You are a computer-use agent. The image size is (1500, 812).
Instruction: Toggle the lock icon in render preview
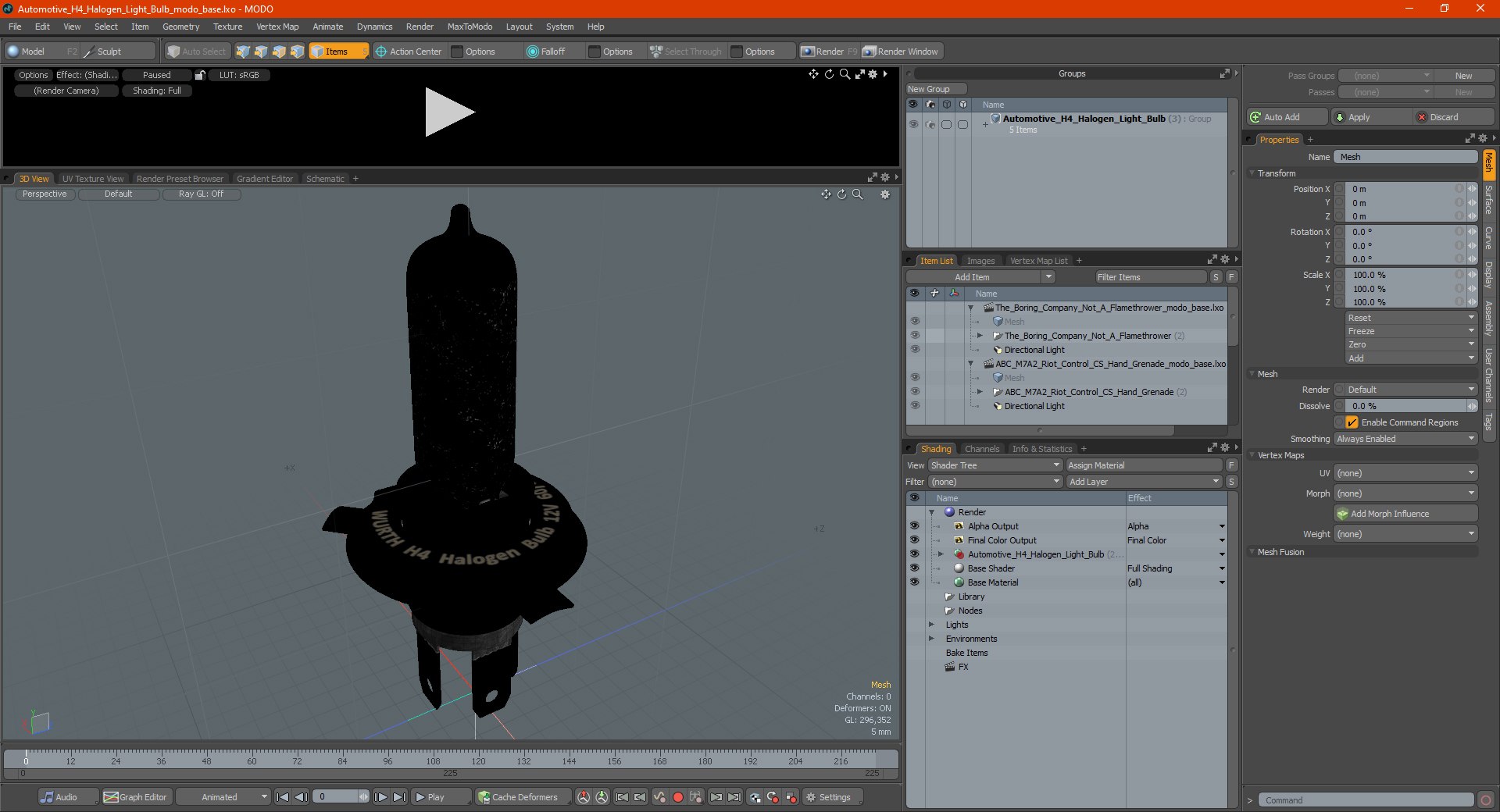pos(200,75)
